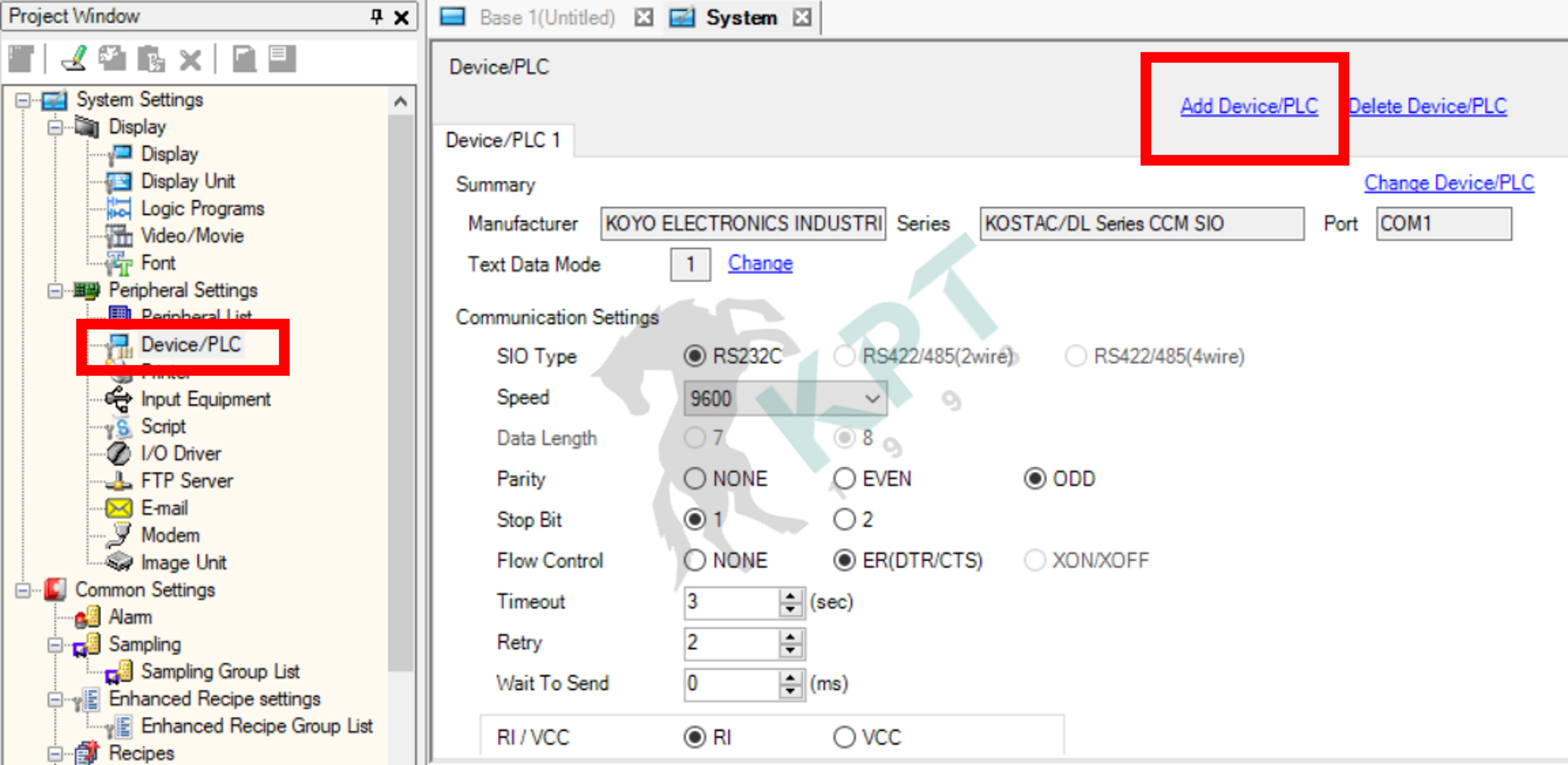1568x765 pixels.
Task: Click the first project toolbar icon
Action: [x=21, y=60]
